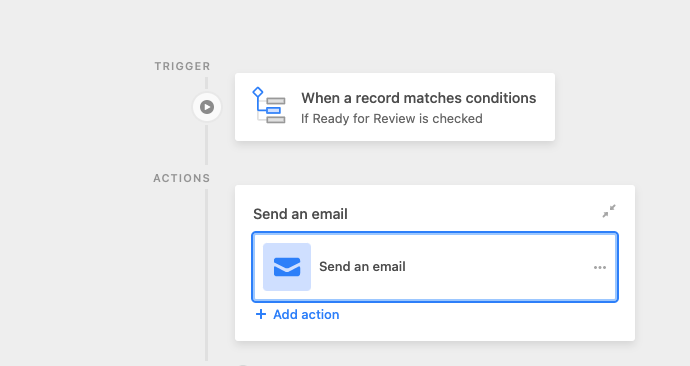Select the 'Send an email' action row
This screenshot has width=690, height=366.
[x=435, y=267]
